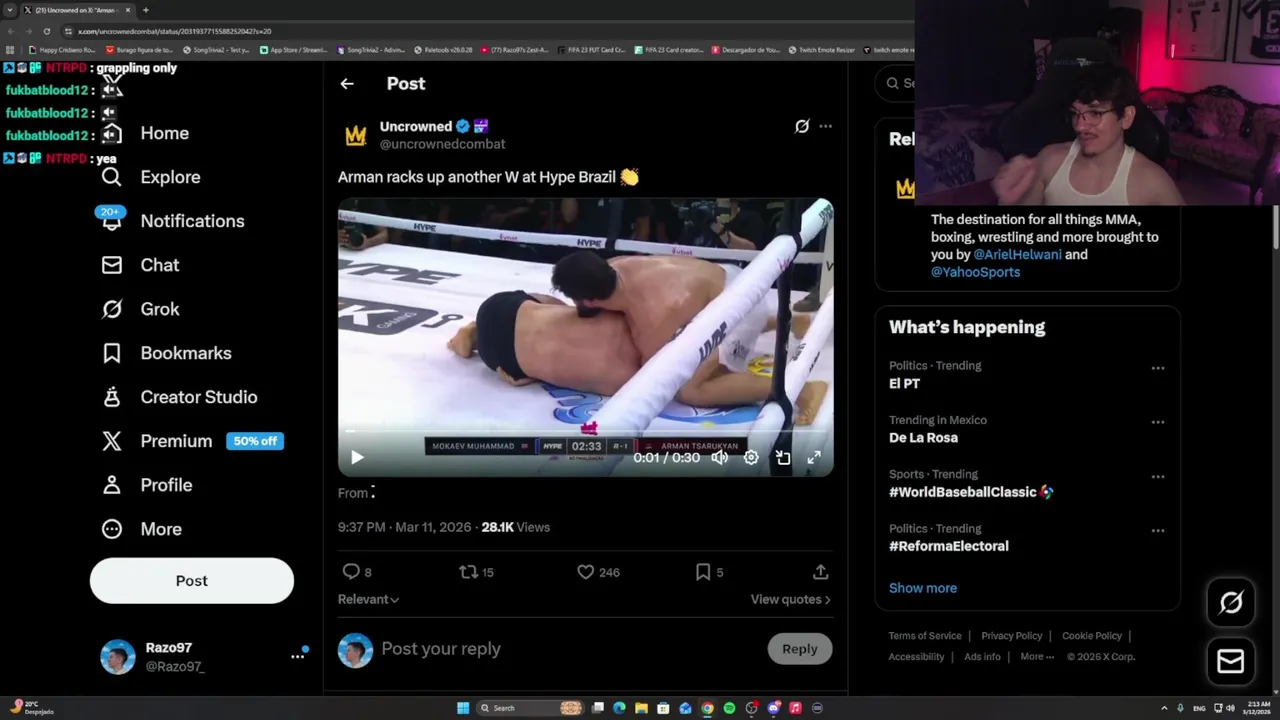Open the @uncrownedcombat handle link

click(442, 144)
